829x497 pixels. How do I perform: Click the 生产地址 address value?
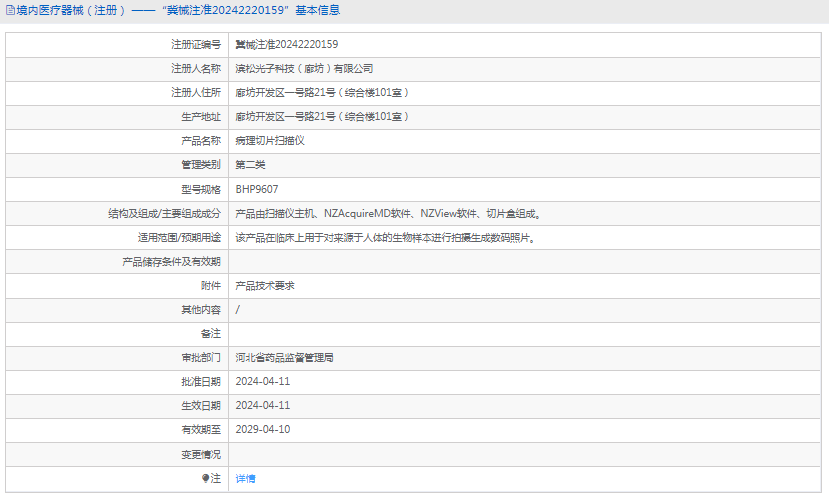322,117
